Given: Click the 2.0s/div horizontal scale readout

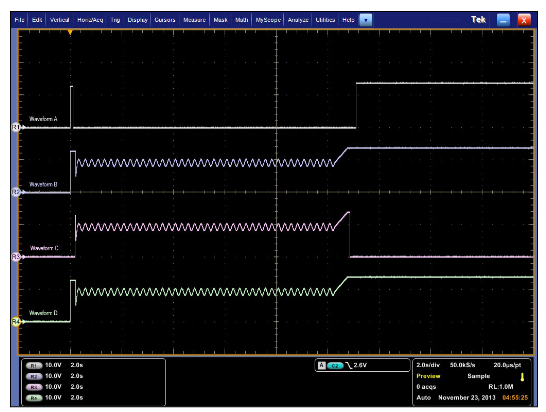Looking at the screenshot, I should pyautogui.click(x=428, y=365).
